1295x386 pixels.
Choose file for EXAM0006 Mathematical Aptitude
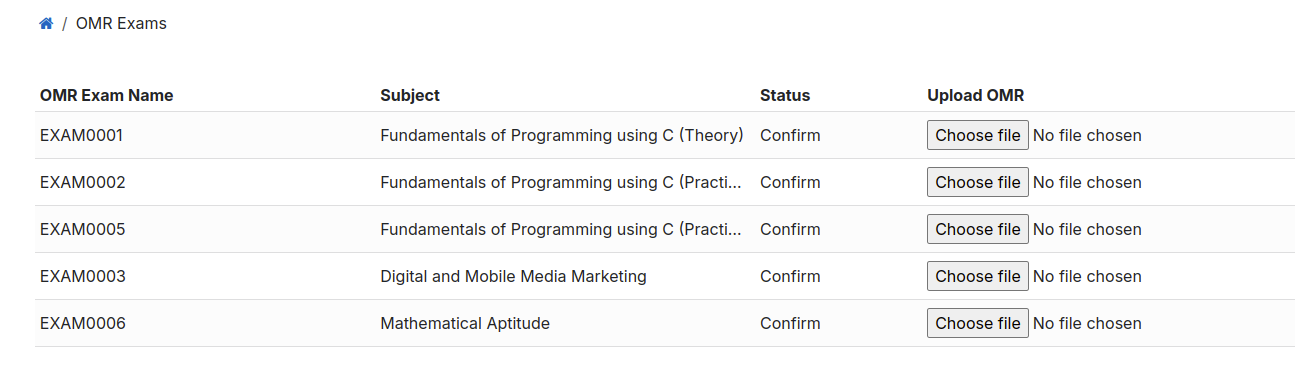978,323
